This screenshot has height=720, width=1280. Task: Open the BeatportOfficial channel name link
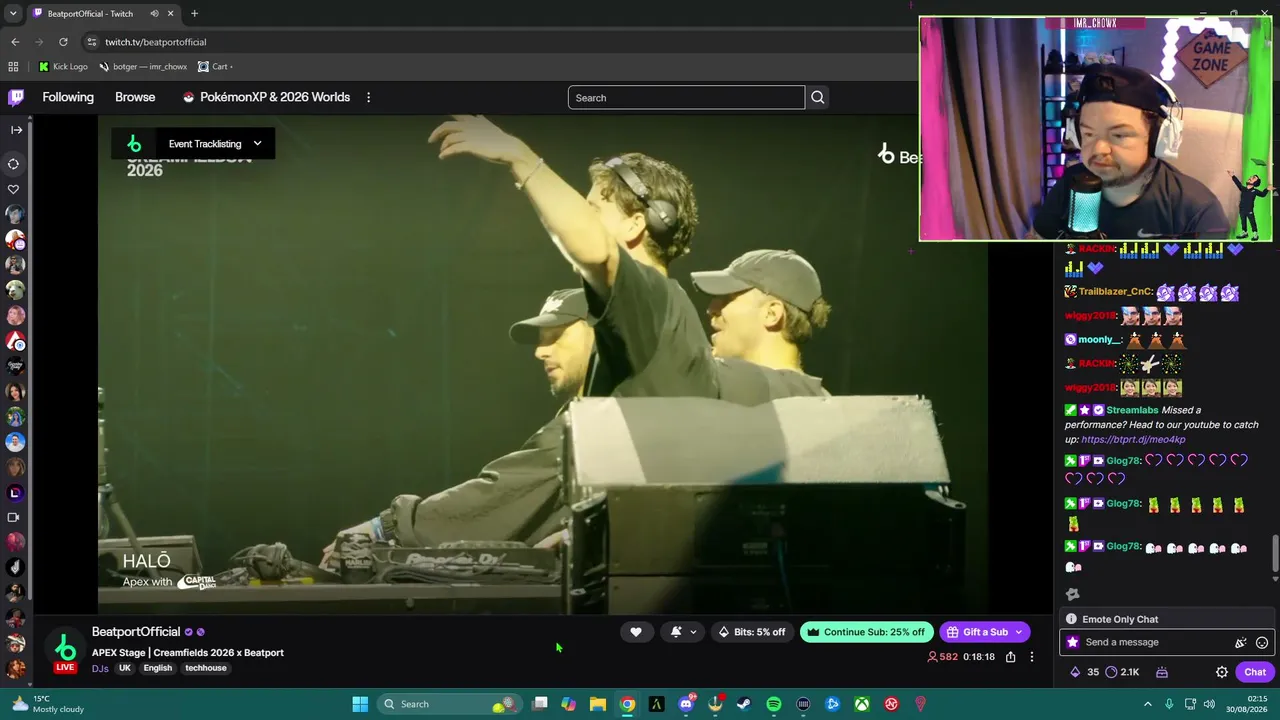136,632
